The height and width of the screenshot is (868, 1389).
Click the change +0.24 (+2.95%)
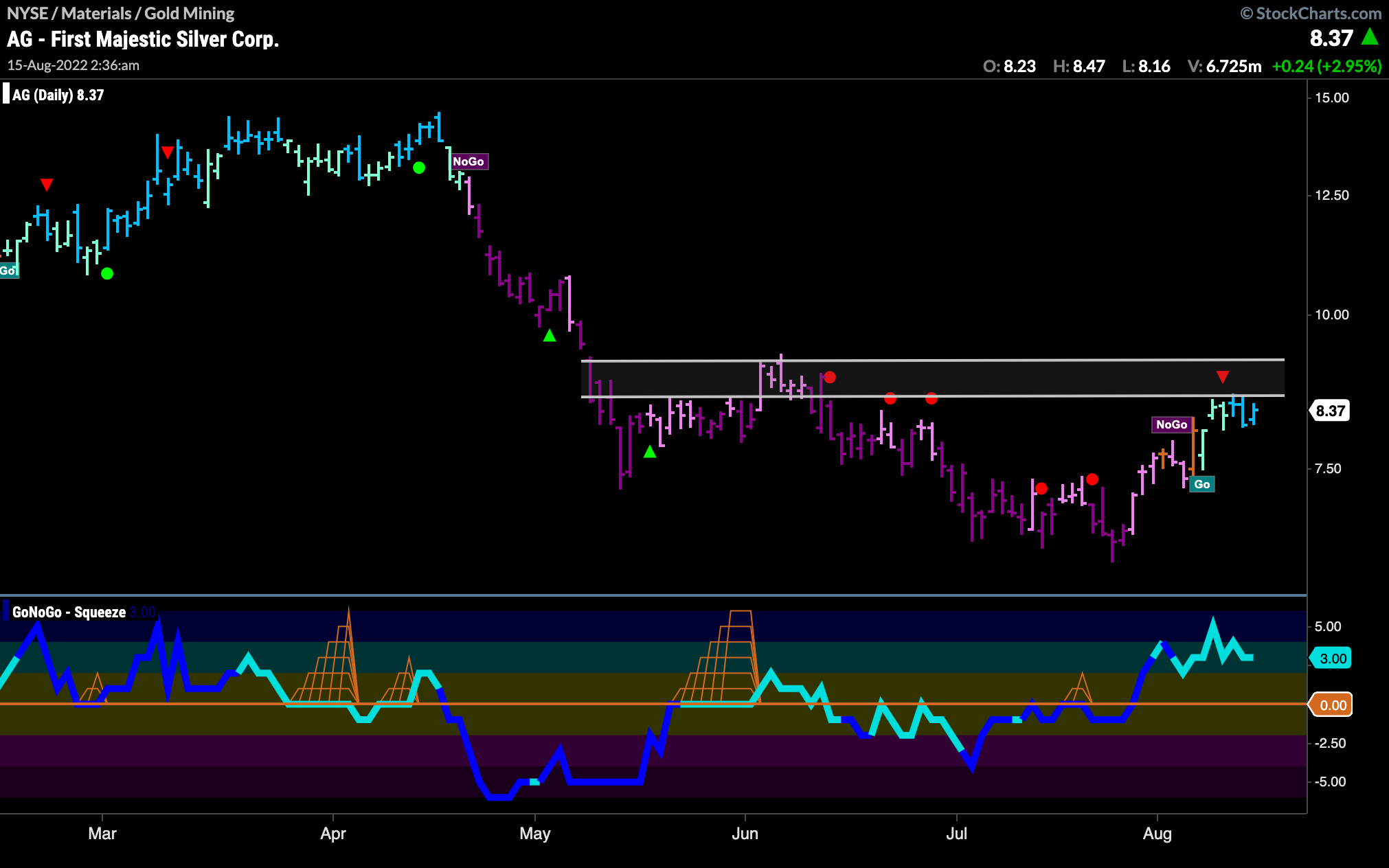[1326, 66]
